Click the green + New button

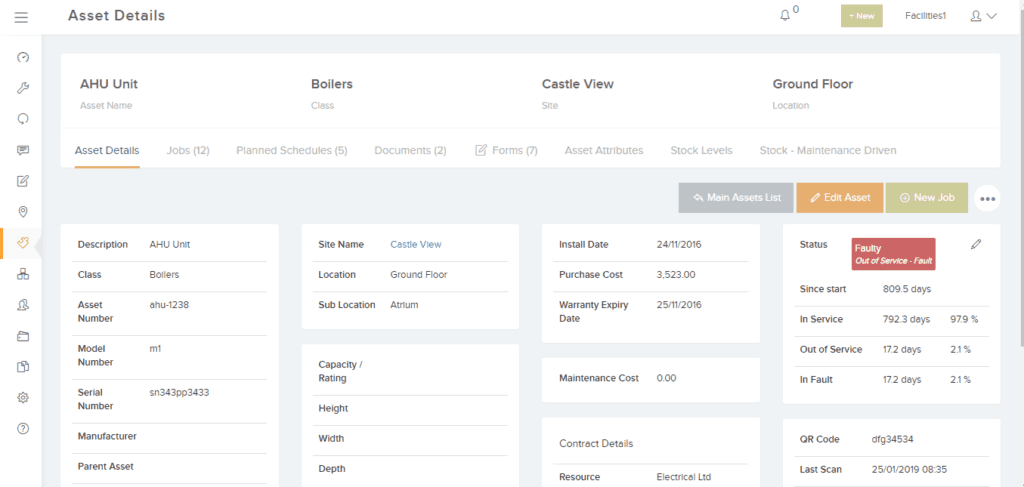point(861,16)
